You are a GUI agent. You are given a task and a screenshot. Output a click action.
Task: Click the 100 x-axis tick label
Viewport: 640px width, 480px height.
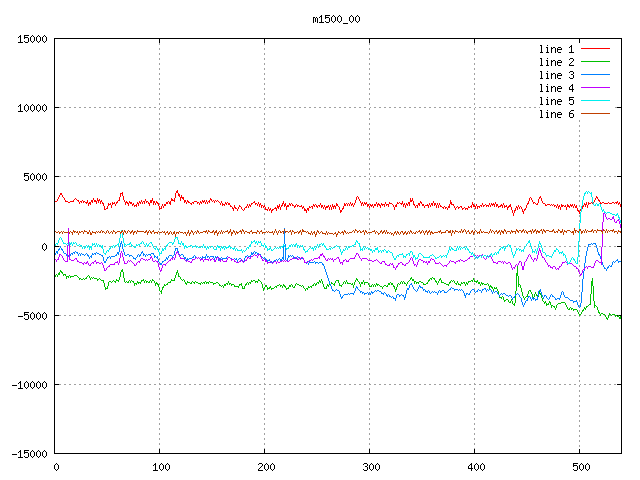click(x=159, y=467)
